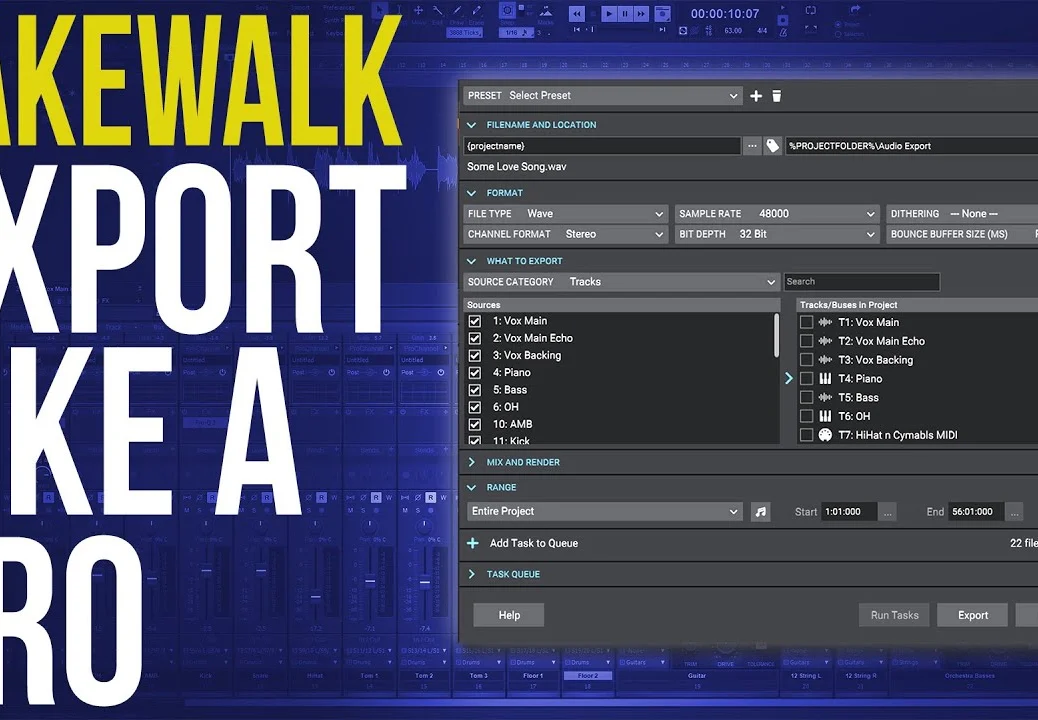Select the Move tool in Cakewalk toolbar
This screenshot has height=720, width=1038.
pyautogui.click(x=418, y=11)
